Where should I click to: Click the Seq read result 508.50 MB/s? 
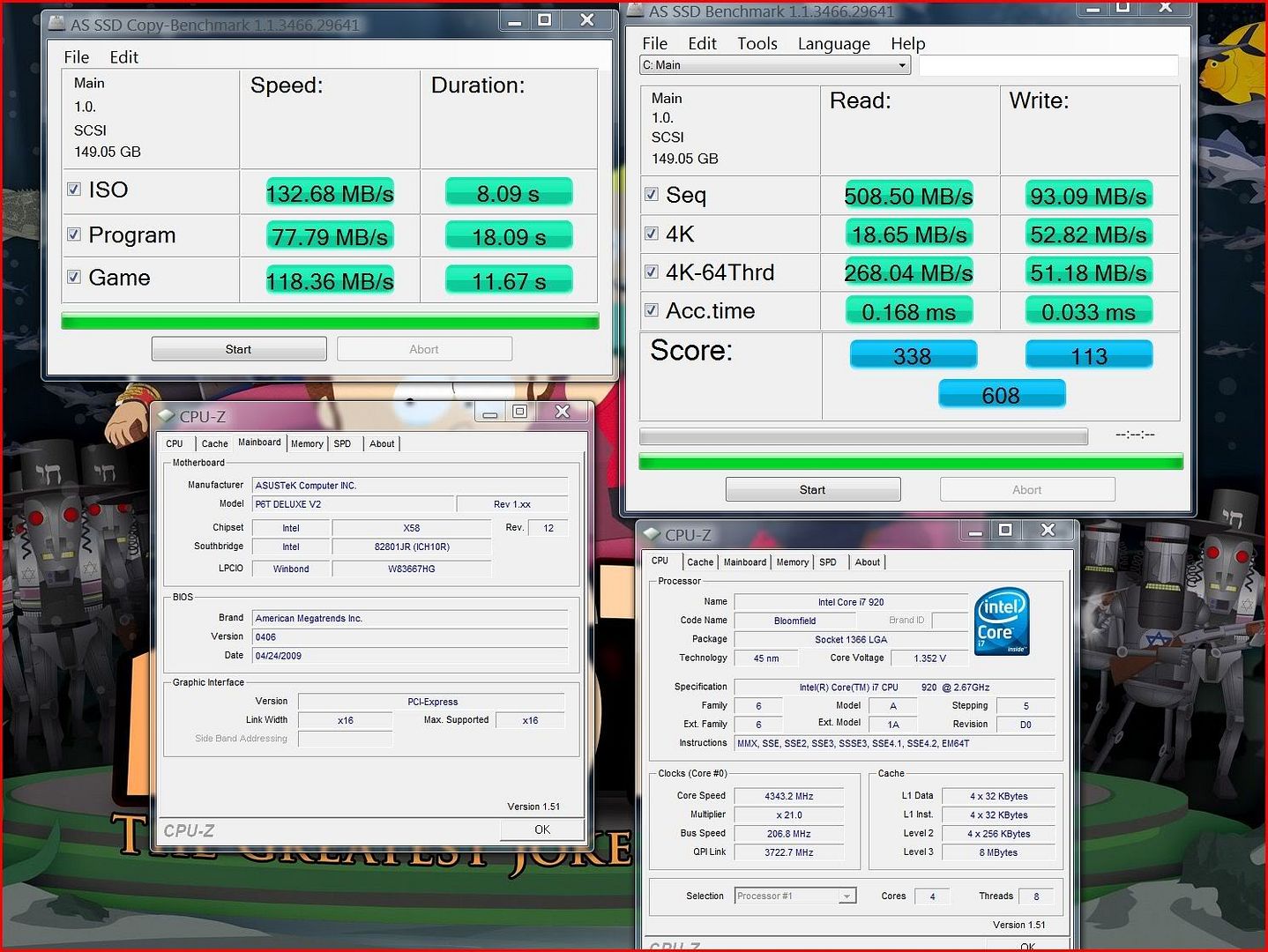[909, 195]
